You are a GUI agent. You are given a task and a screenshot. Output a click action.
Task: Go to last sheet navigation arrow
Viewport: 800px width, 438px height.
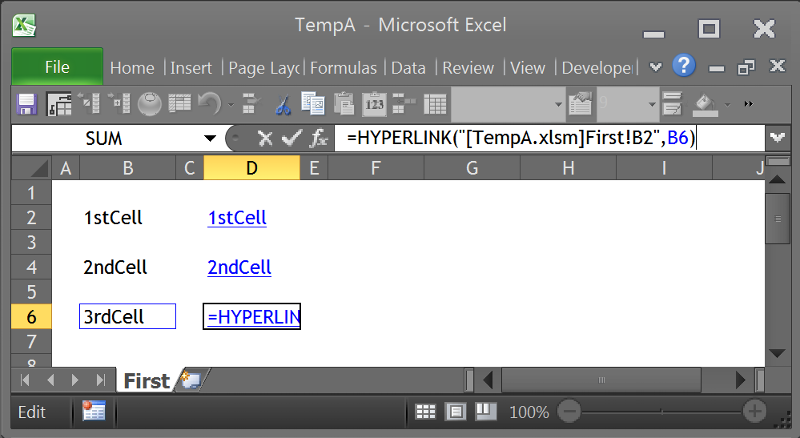[101, 380]
